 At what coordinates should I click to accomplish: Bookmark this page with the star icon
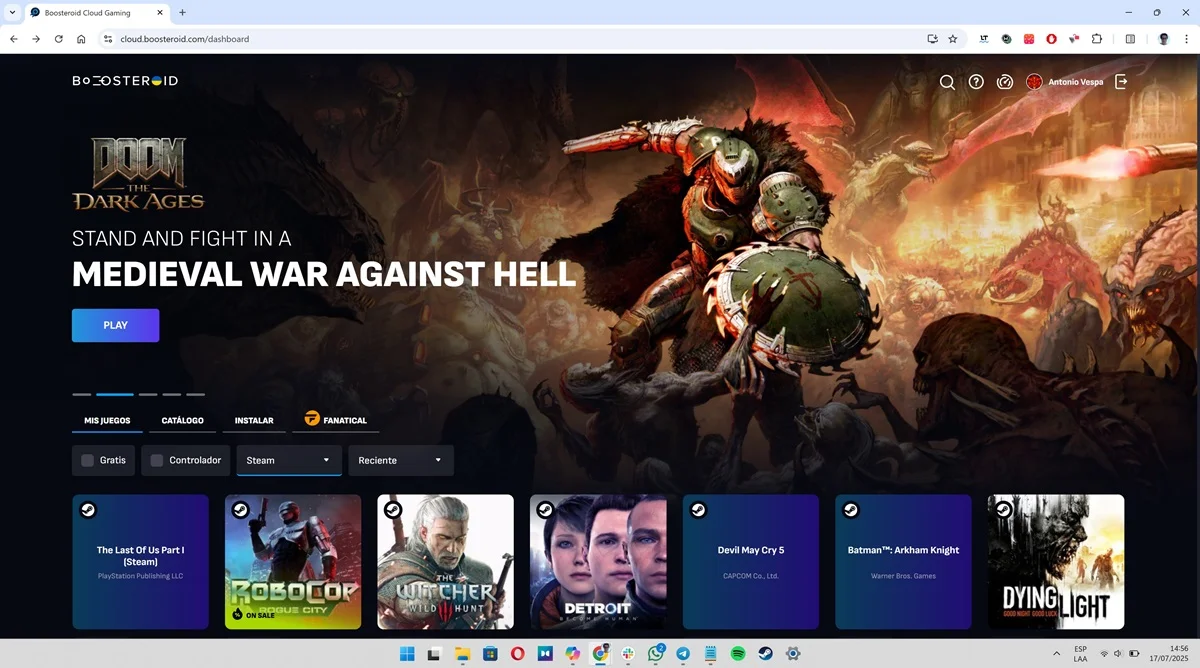click(953, 39)
